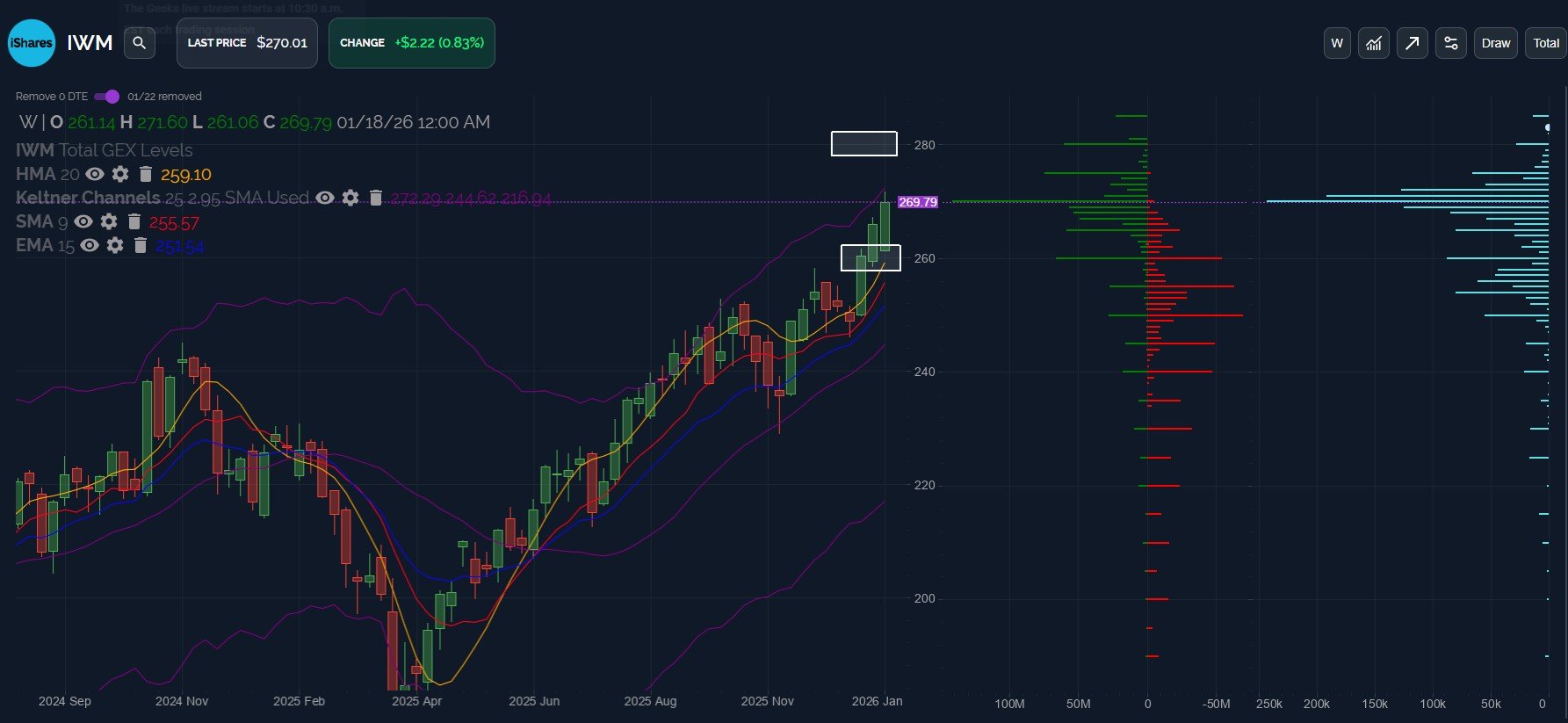This screenshot has height=723, width=1568.
Task: Delete the HMA 20 indicator
Action: tap(146, 174)
